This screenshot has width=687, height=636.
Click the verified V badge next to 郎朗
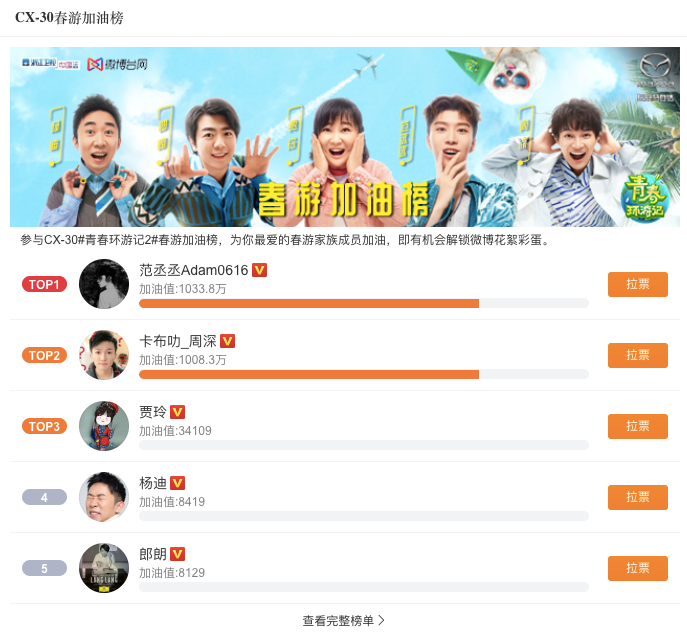[x=177, y=554]
